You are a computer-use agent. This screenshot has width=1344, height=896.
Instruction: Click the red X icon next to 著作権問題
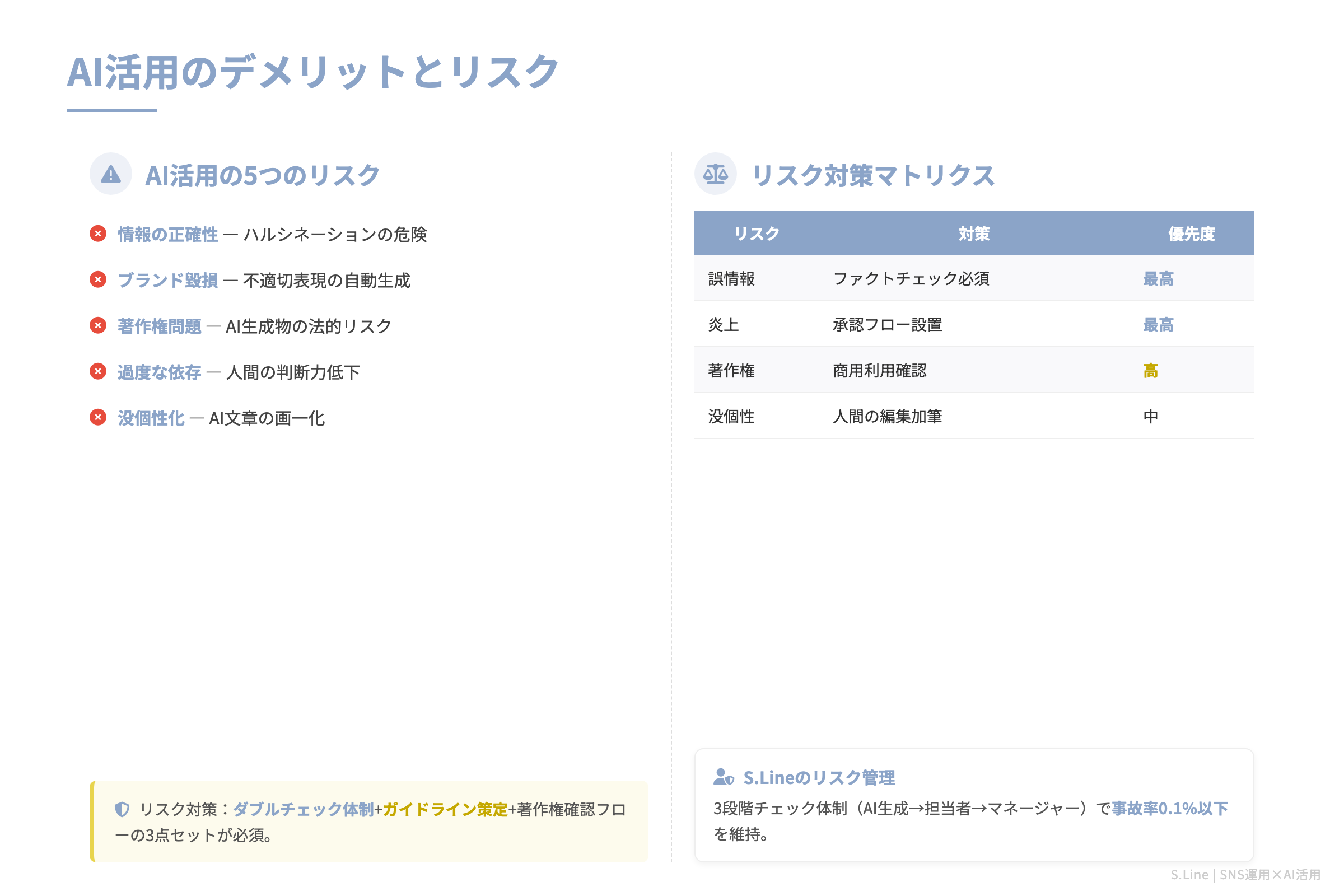pyautogui.click(x=99, y=326)
